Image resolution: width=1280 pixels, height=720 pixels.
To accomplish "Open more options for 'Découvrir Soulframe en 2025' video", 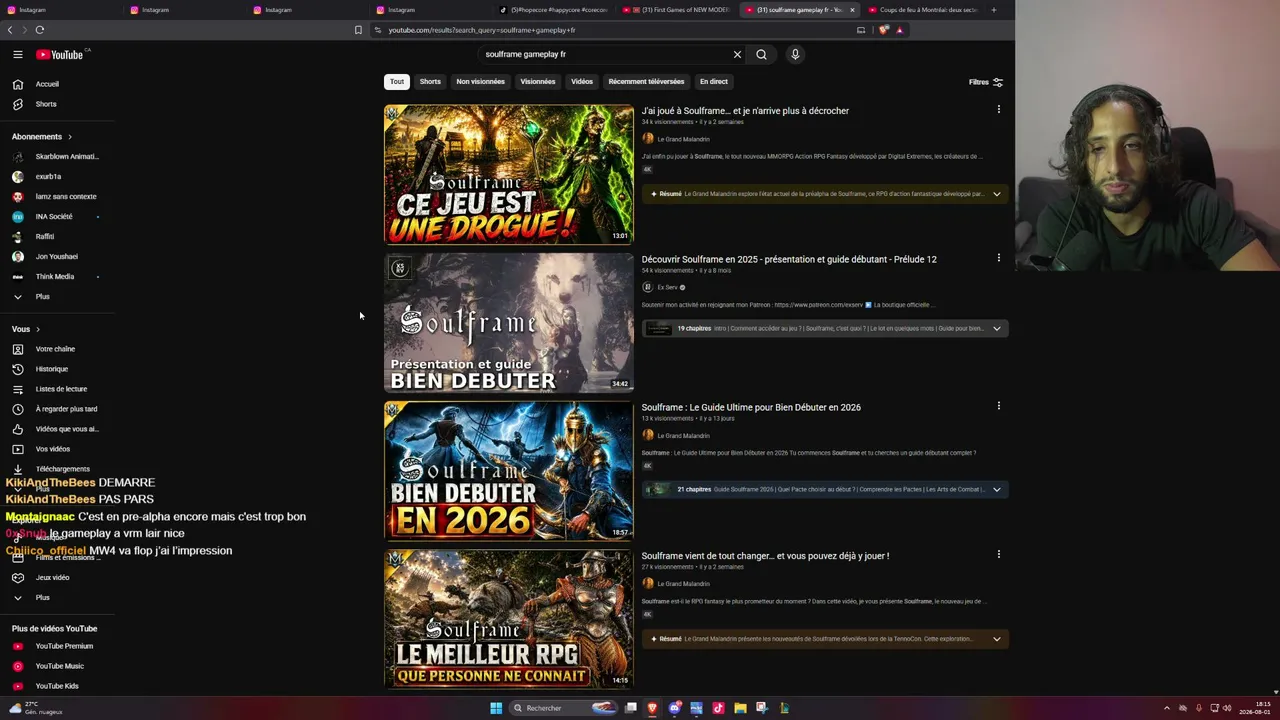I will pyautogui.click(x=998, y=258).
